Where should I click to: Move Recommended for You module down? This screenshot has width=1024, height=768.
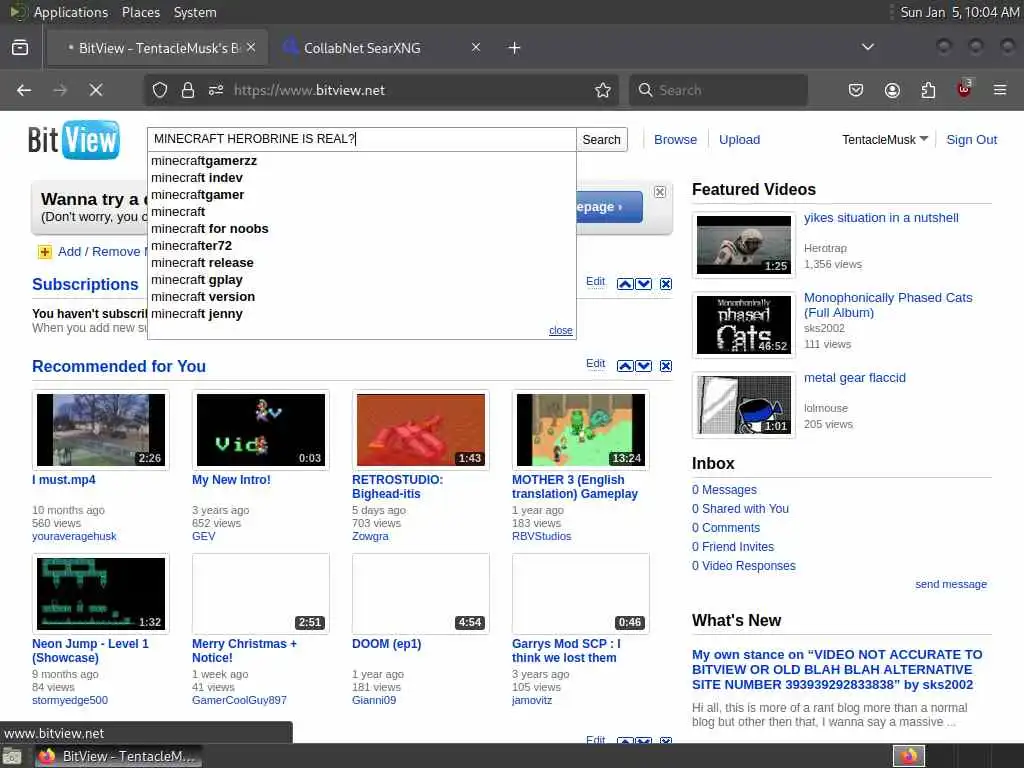click(643, 366)
